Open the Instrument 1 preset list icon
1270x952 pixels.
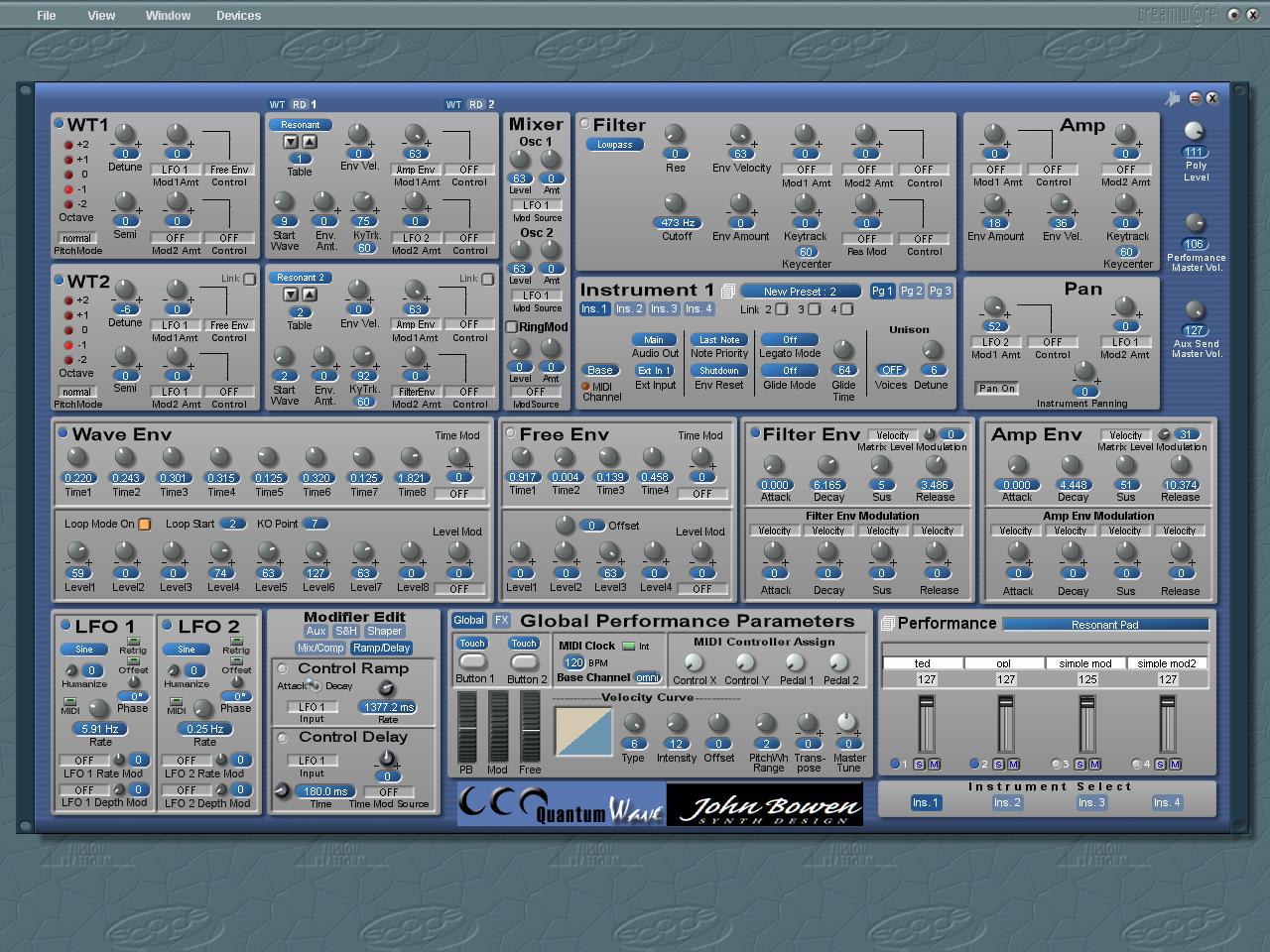coord(727,291)
